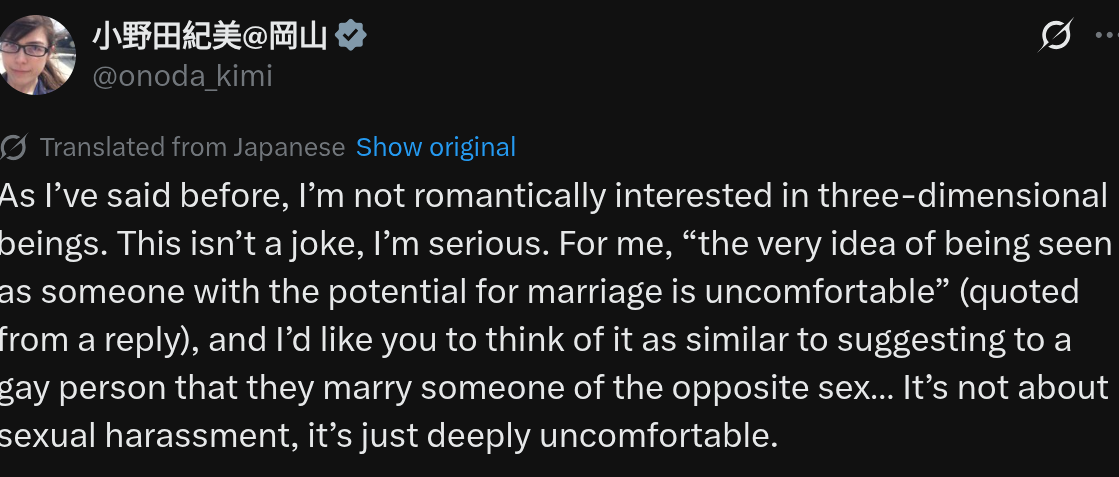Open the @onoda_kimi handle link
1119x477 pixels.
[x=182, y=77]
